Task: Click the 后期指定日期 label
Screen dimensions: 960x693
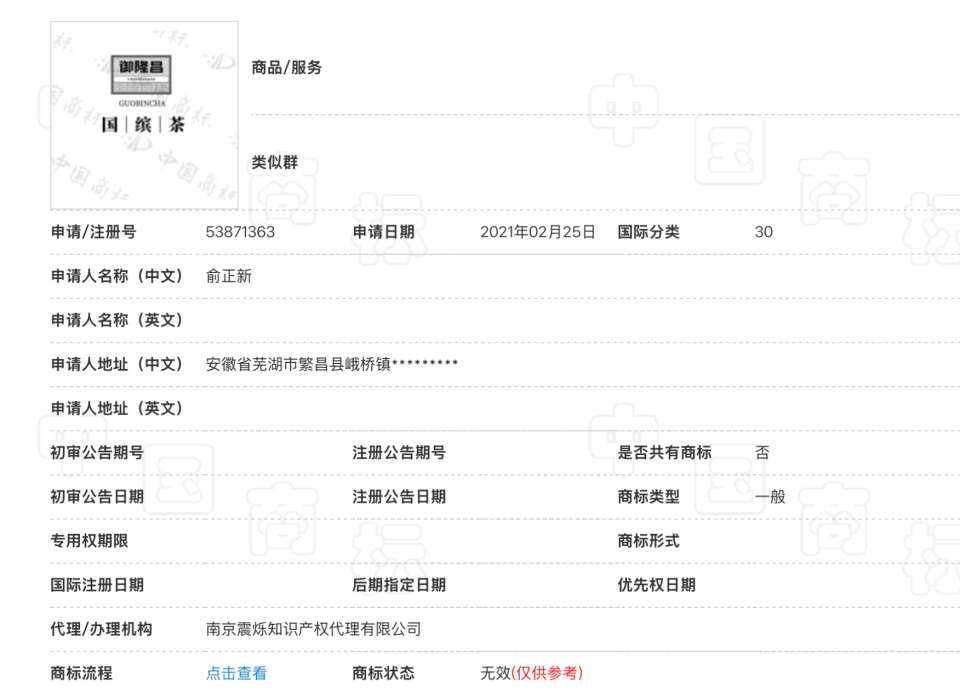Action: point(399,585)
